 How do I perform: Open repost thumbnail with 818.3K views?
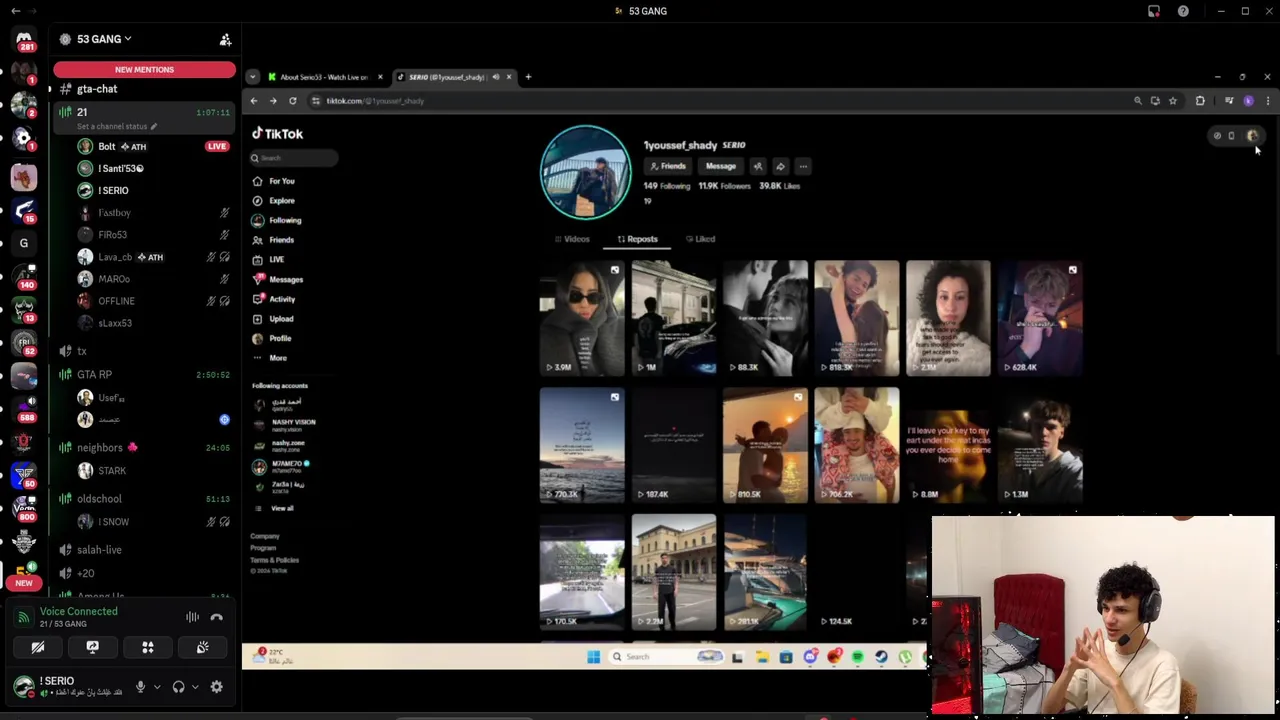857,318
